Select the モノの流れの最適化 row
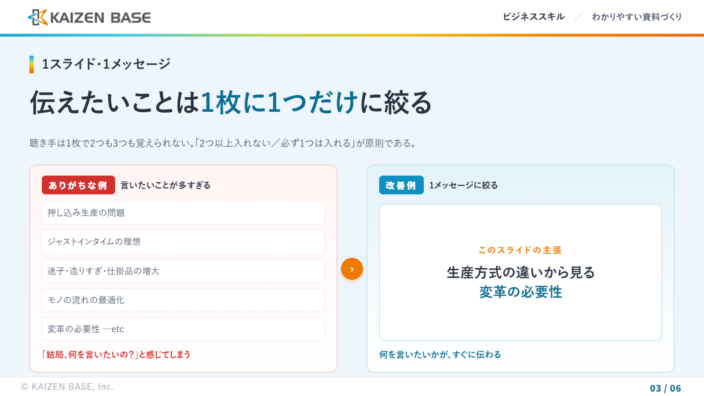Image resolution: width=704 pixels, height=396 pixels. (x=183, y=300)
